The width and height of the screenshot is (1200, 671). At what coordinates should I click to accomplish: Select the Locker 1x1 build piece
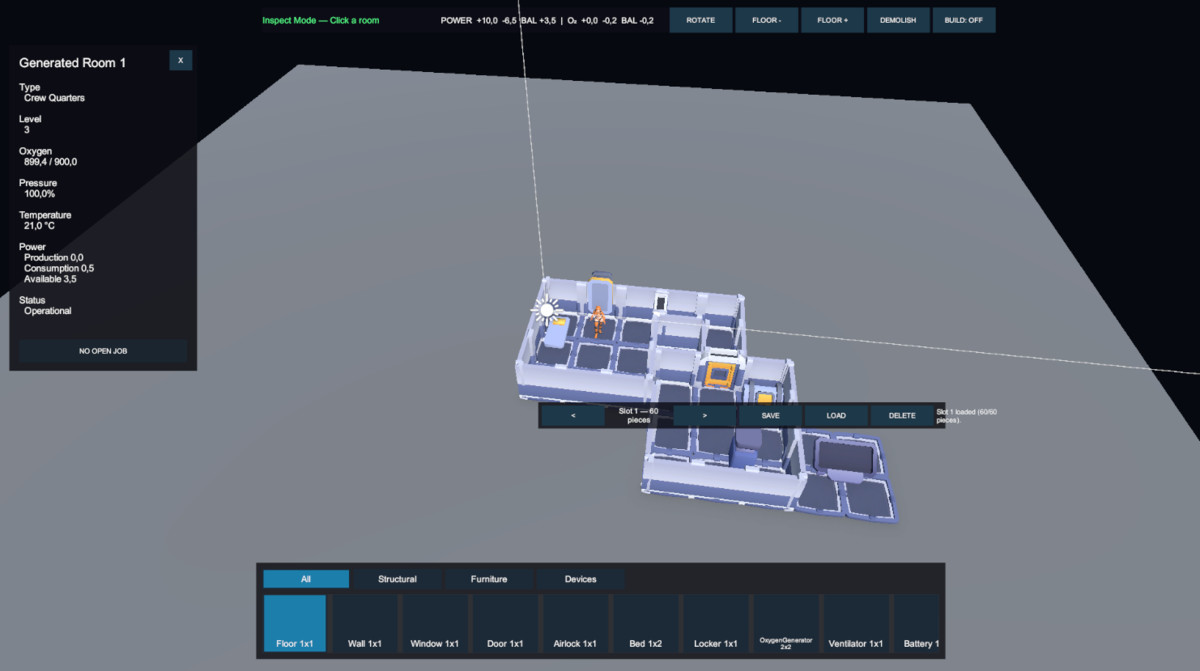[x=714, y=623]
